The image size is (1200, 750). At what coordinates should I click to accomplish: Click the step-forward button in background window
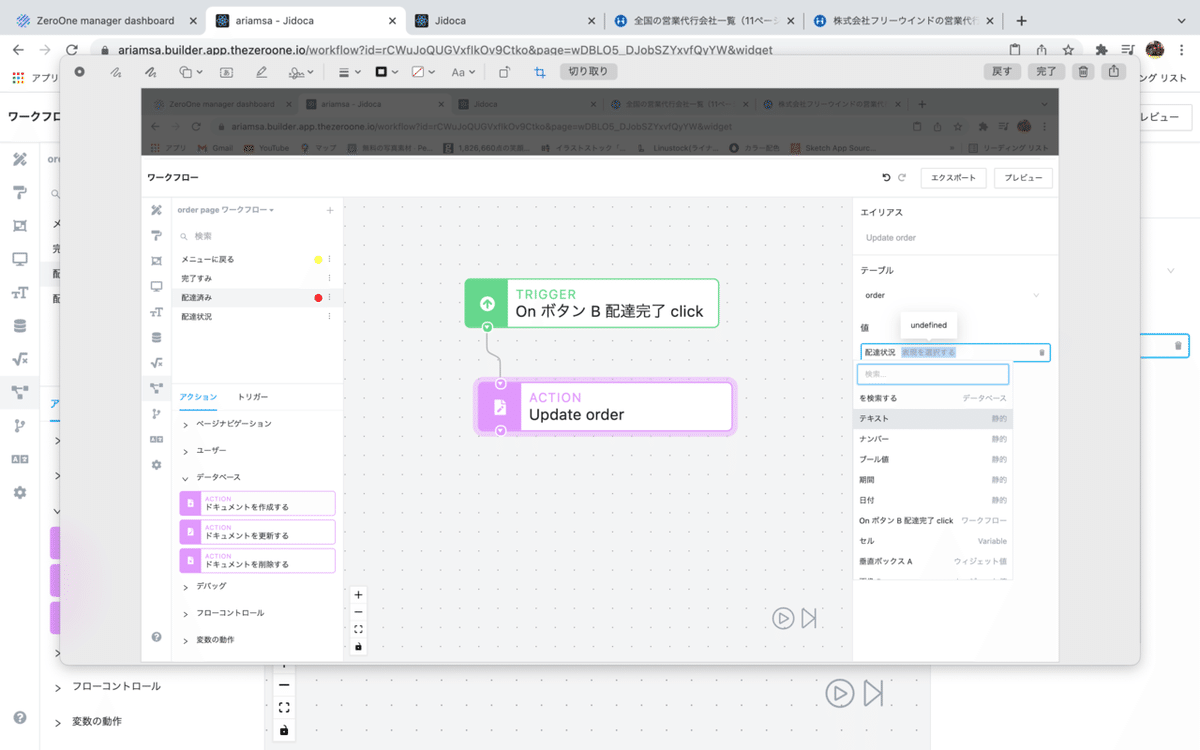(x=873, y=692)
